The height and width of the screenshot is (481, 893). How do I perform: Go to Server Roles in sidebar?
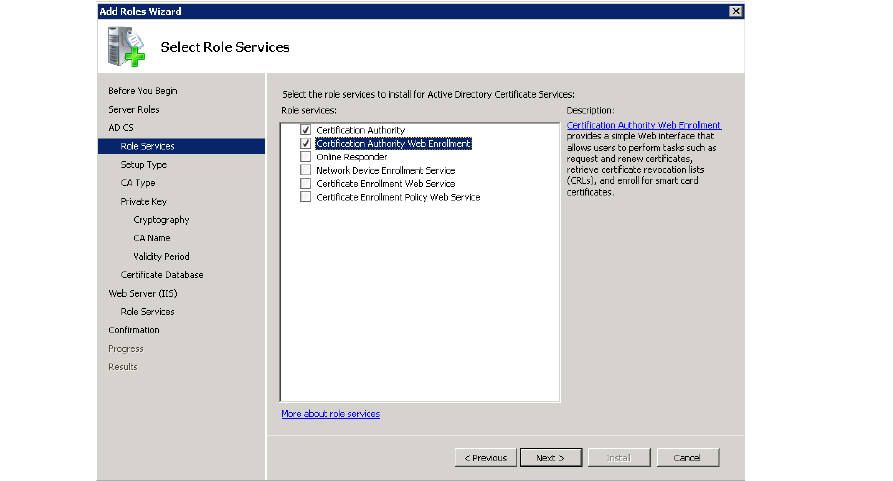[x=133, y=109]
